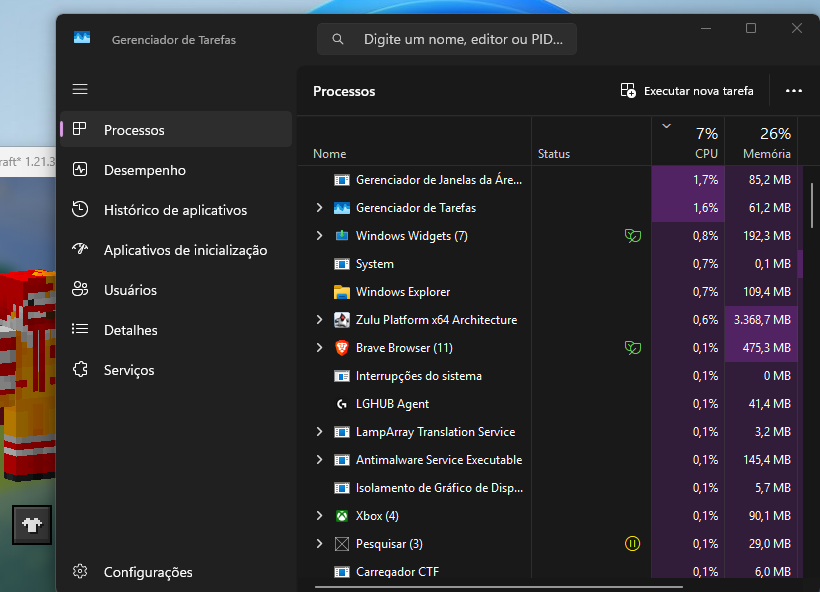Click the shirt icon in Minecraft window

(31, 524)
